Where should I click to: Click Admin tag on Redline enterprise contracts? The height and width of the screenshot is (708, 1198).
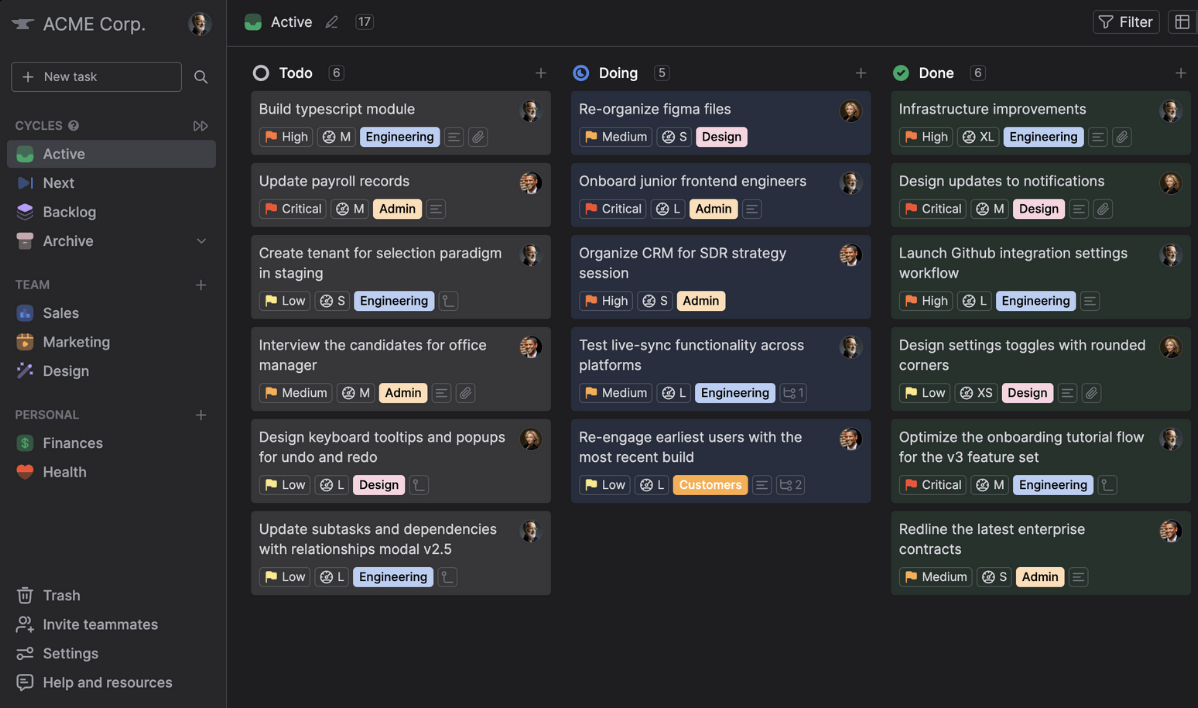[x=1040, y=577]
